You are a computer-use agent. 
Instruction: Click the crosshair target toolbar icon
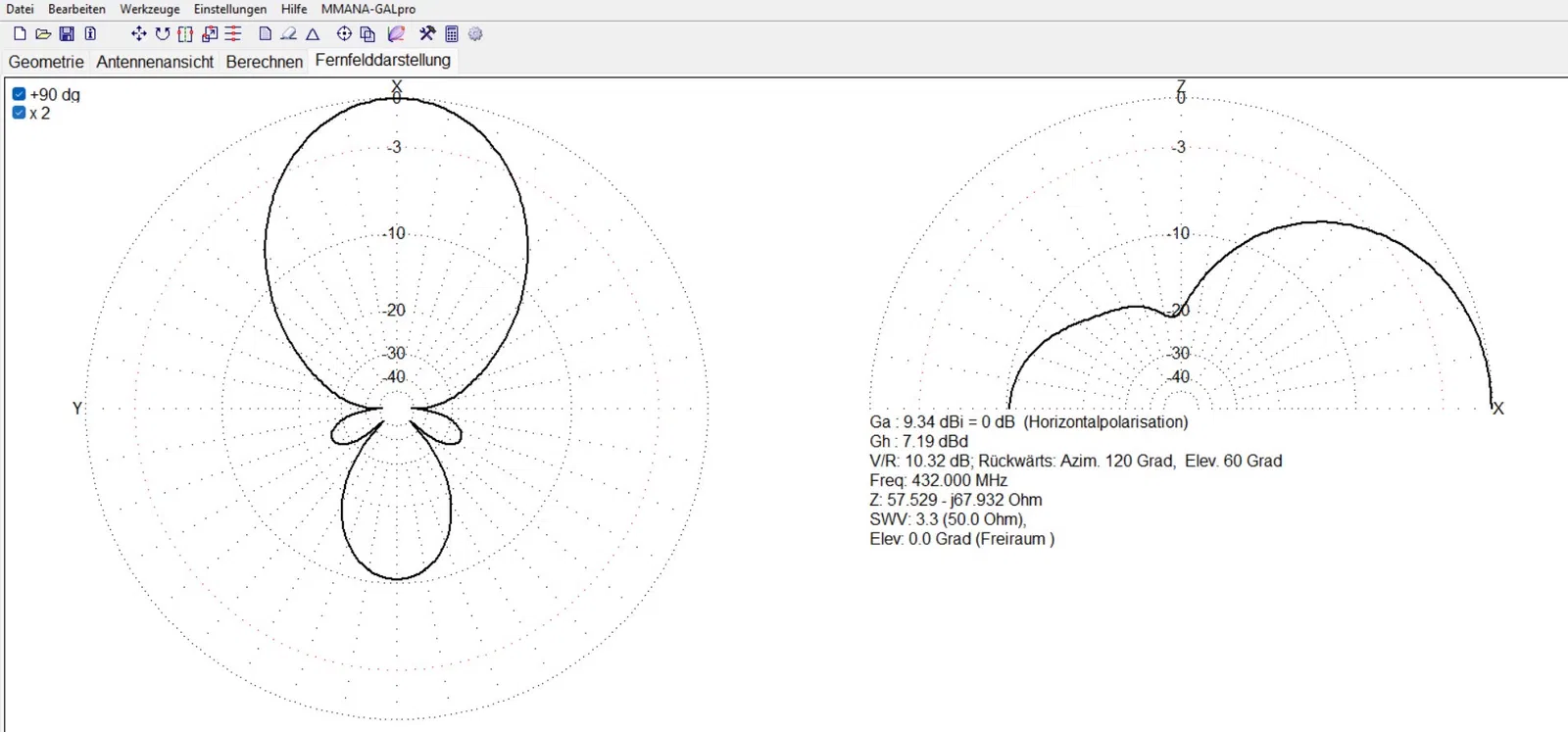(x=344, y=33)
